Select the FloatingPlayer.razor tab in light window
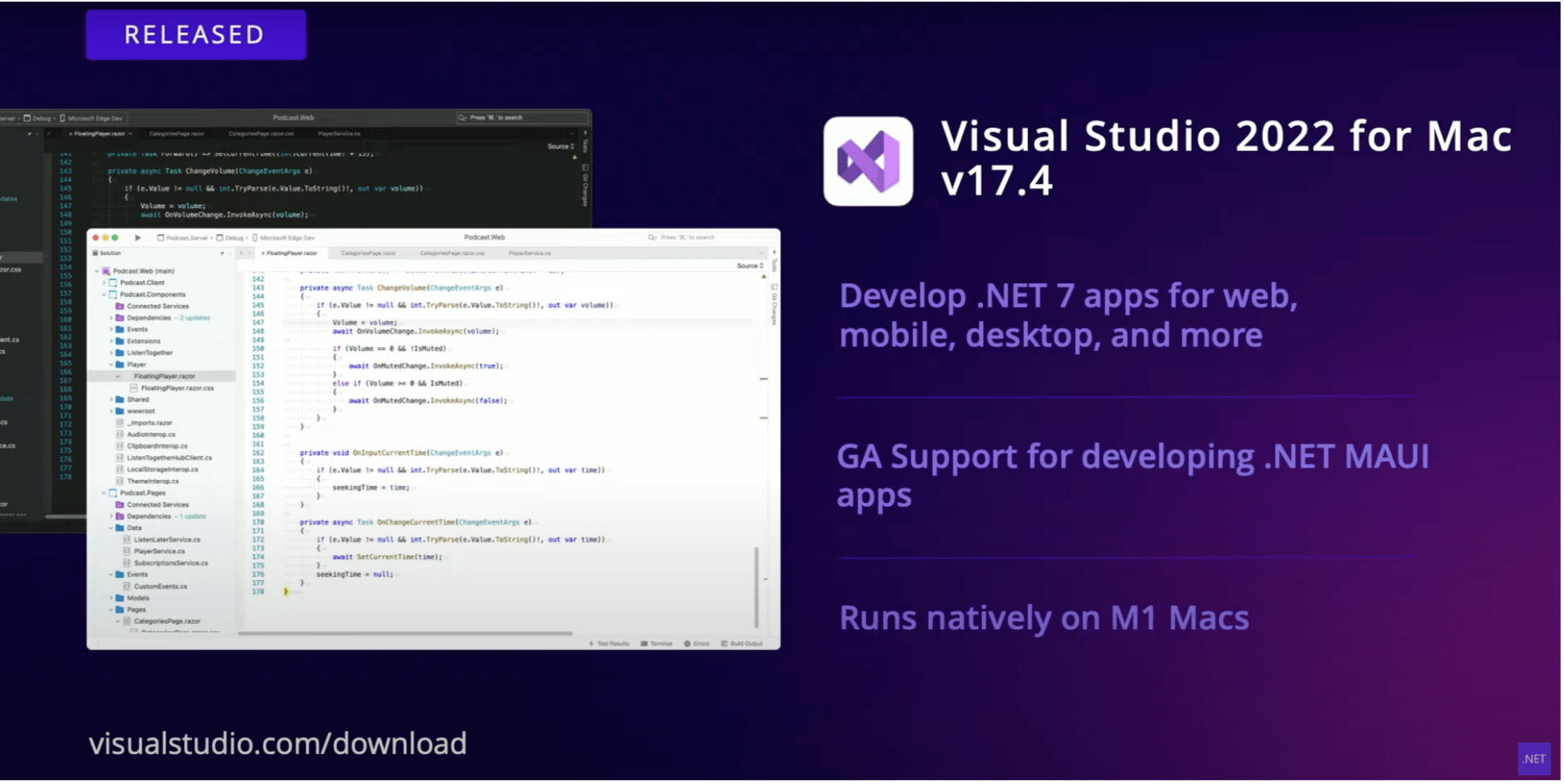Viewport: 1564px width, 784px height. pos(291,253)
